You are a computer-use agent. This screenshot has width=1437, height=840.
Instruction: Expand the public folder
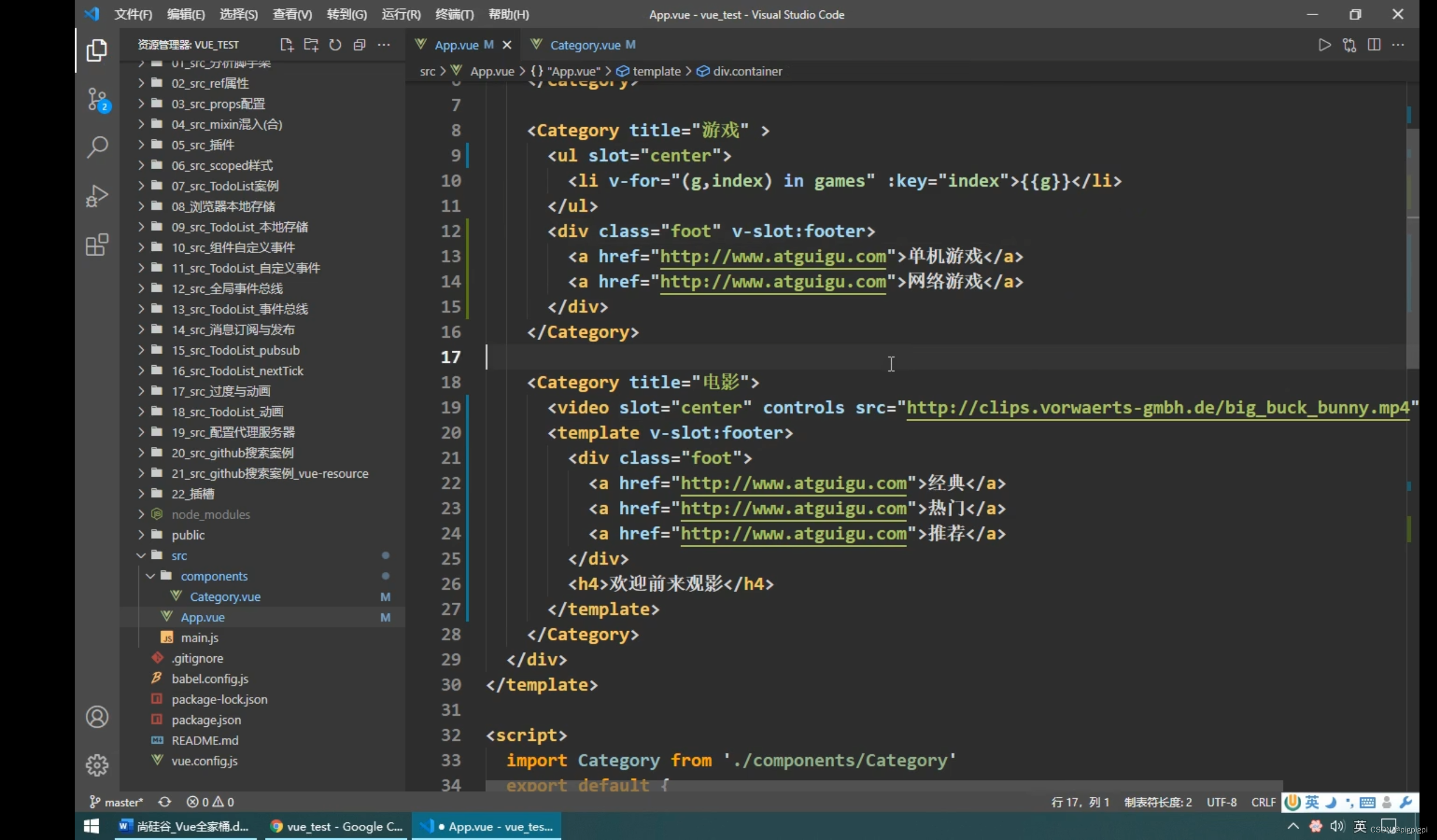click(263, 535)
